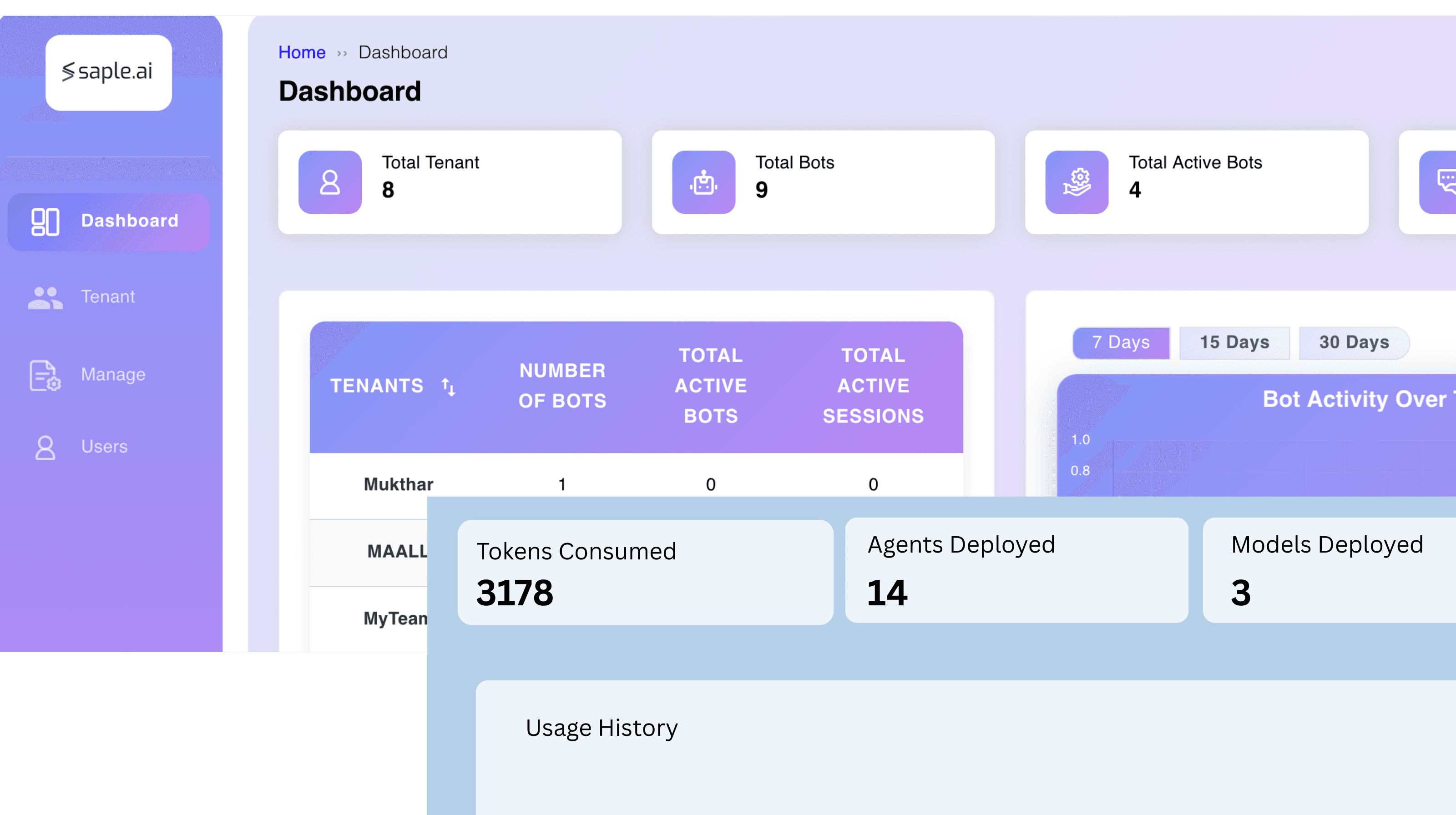Toggle sort order on the TENANTS column
This screenshot has height=815, width=1456.
click(x=448, y=386)
